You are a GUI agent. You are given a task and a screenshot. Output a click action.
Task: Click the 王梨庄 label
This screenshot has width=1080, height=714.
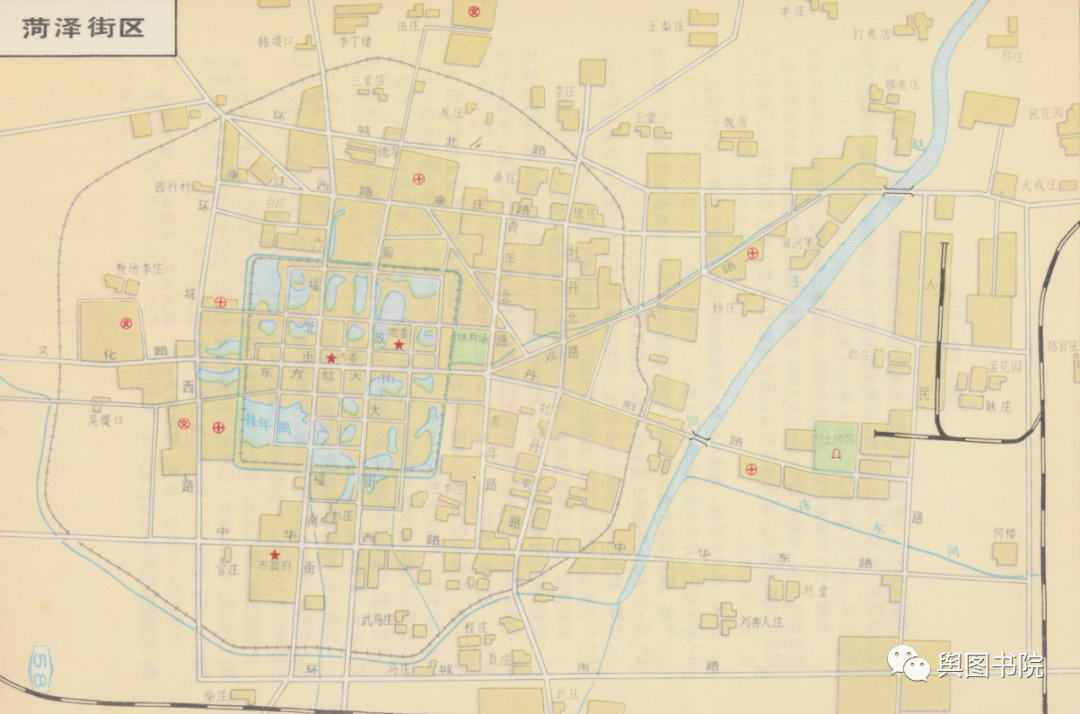665,26
